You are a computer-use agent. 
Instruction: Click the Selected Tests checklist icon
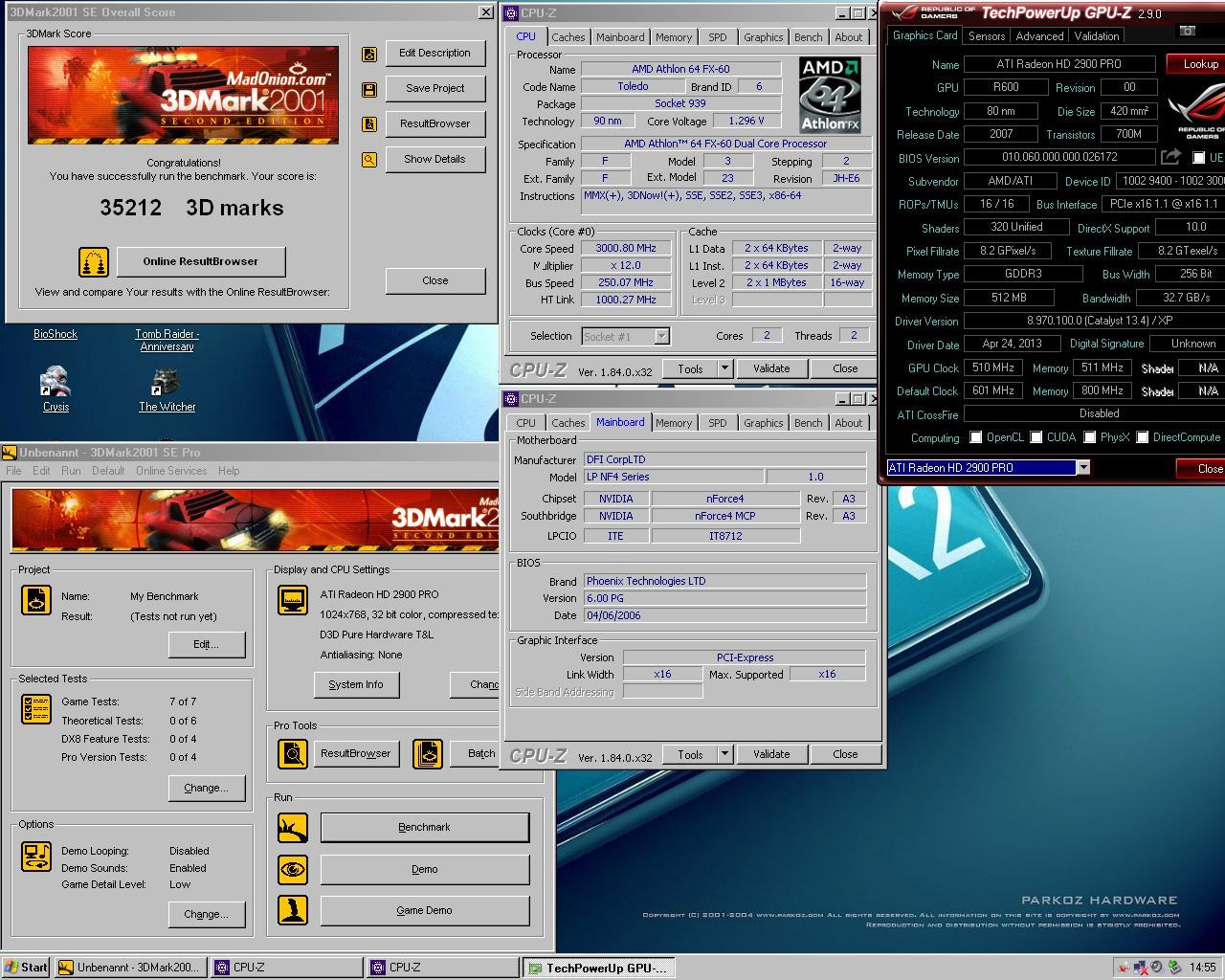tap(36, 709)
